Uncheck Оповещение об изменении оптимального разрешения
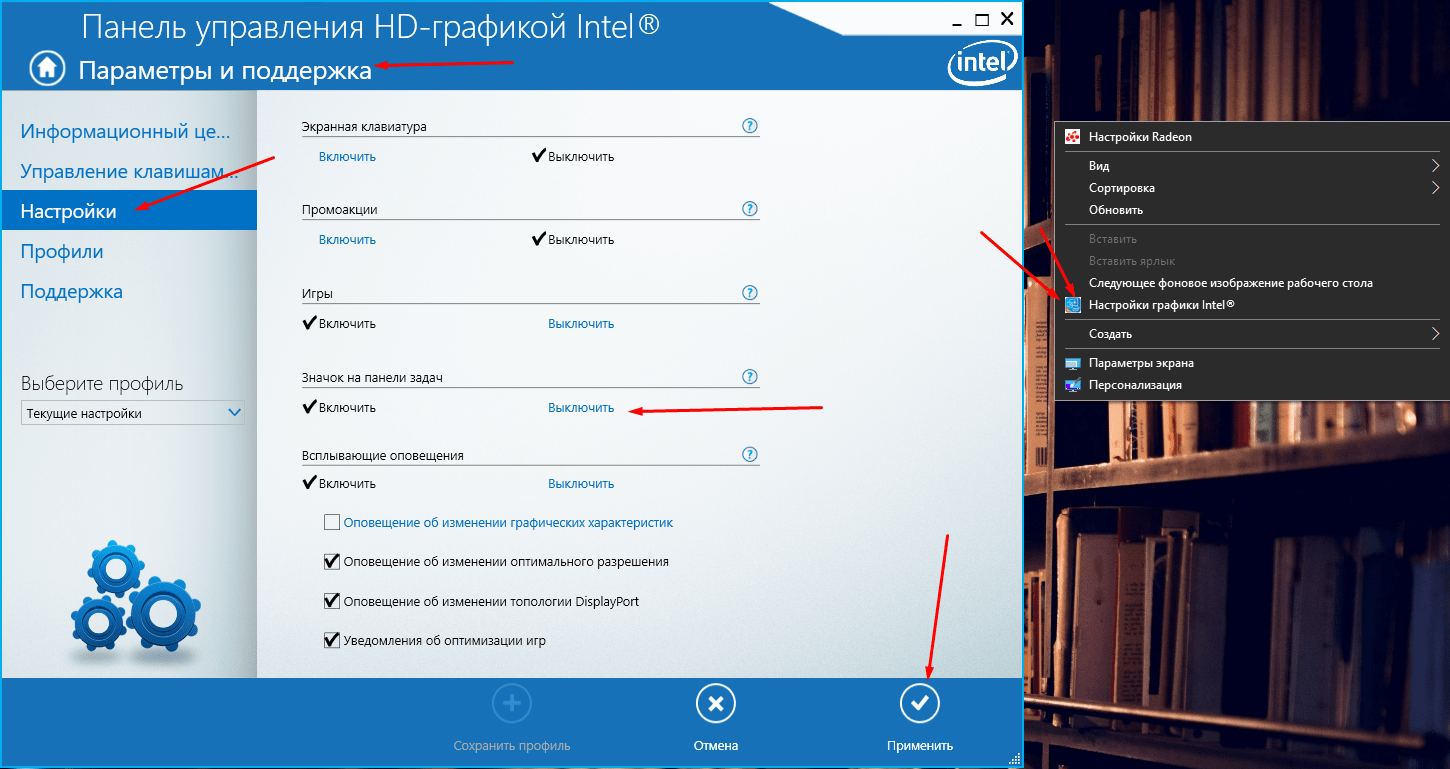Viewport: 1450px width, 769px height. click(x=332, y=561)
